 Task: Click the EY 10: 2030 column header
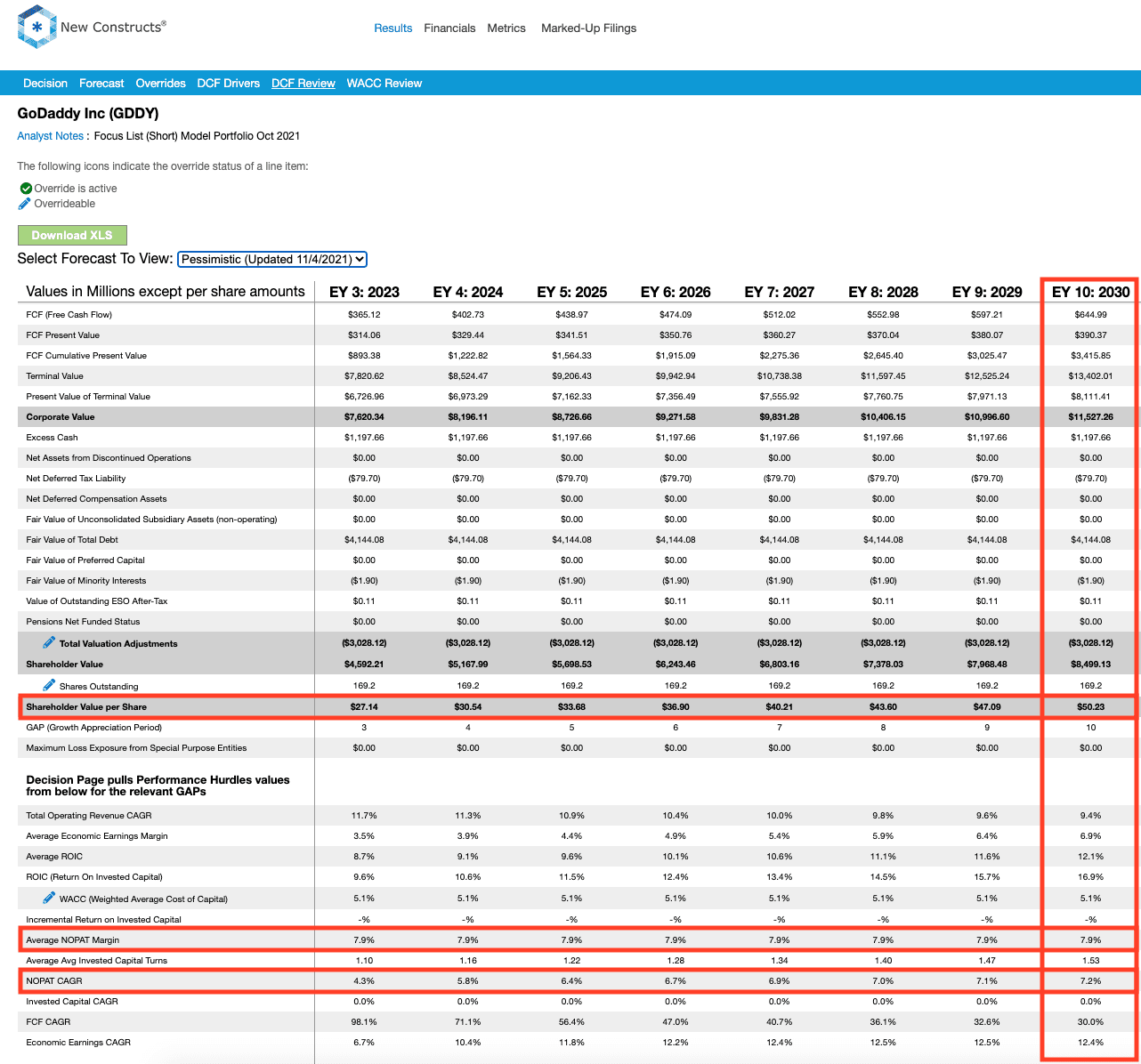pyautogui.click(x=1091, y=292)
